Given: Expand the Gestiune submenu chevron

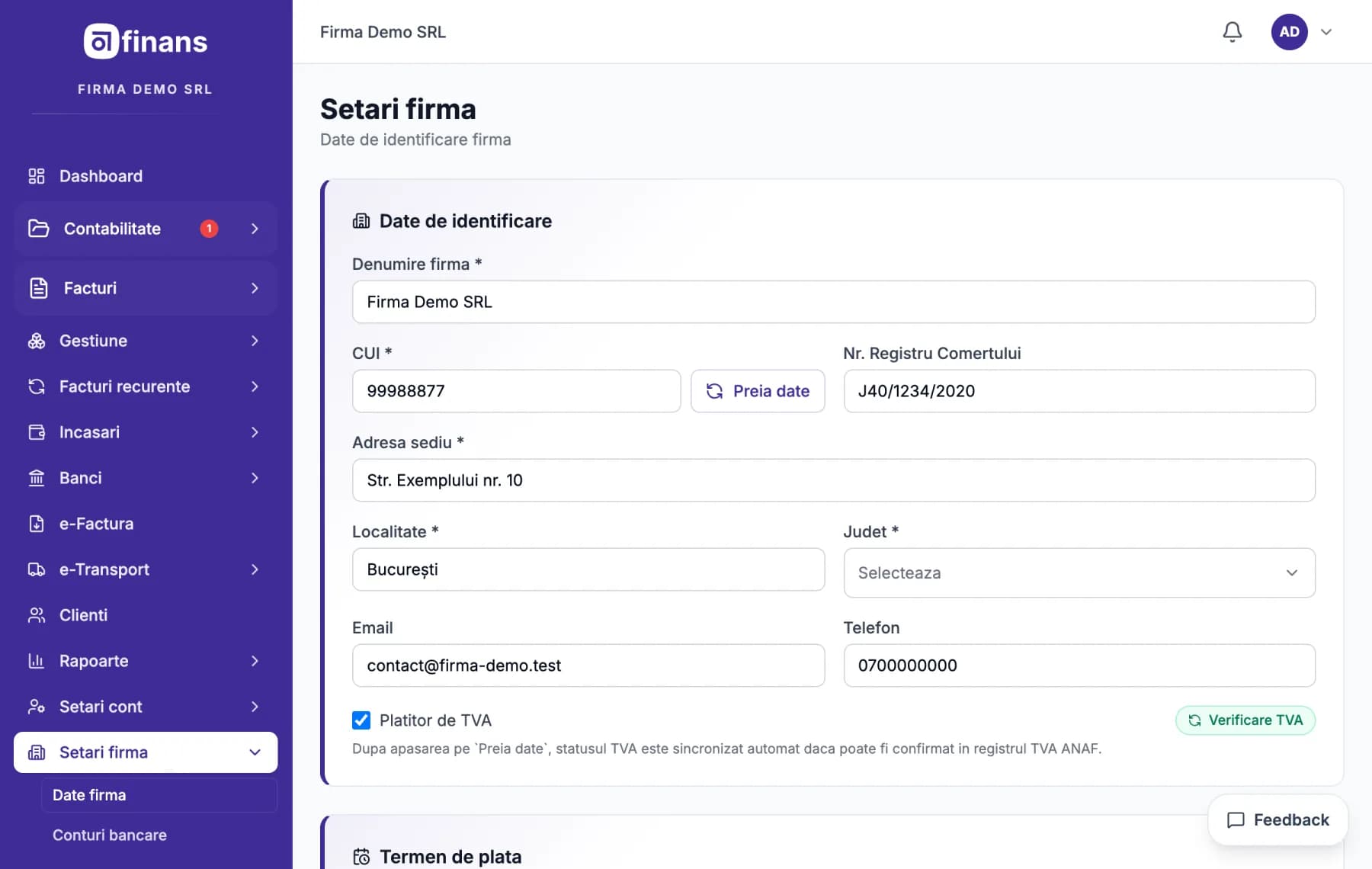Looking at the screenshot, I should 255,341.
